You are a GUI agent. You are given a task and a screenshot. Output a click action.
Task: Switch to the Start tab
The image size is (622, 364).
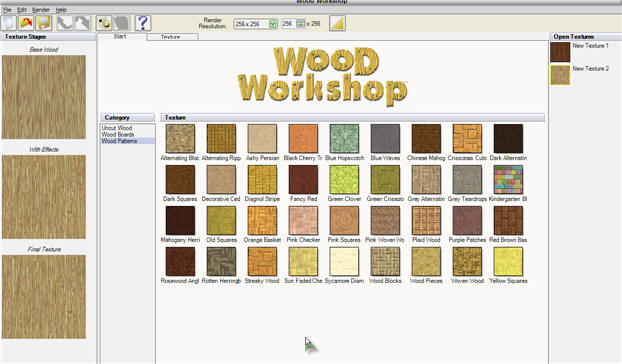pyautogui.click(x=121, y=36)
